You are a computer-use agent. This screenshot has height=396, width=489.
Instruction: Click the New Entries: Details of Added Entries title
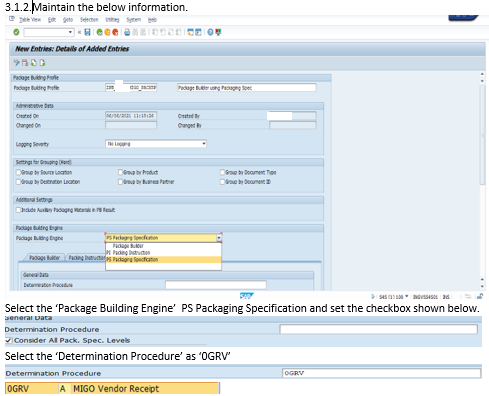tap(72, 49)
